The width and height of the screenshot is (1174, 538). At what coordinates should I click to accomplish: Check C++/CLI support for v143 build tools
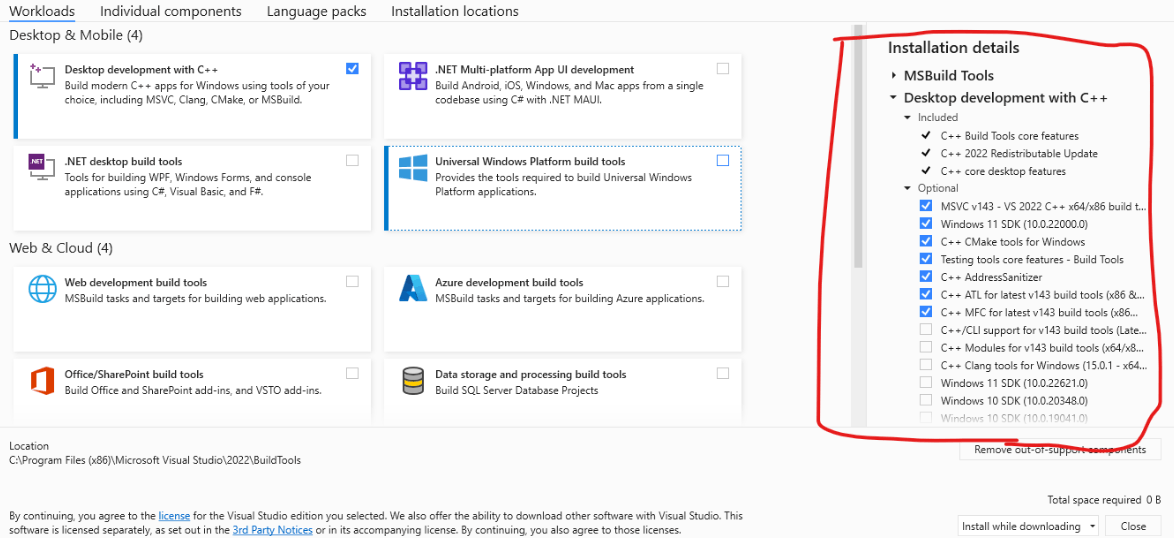(926, 329)
